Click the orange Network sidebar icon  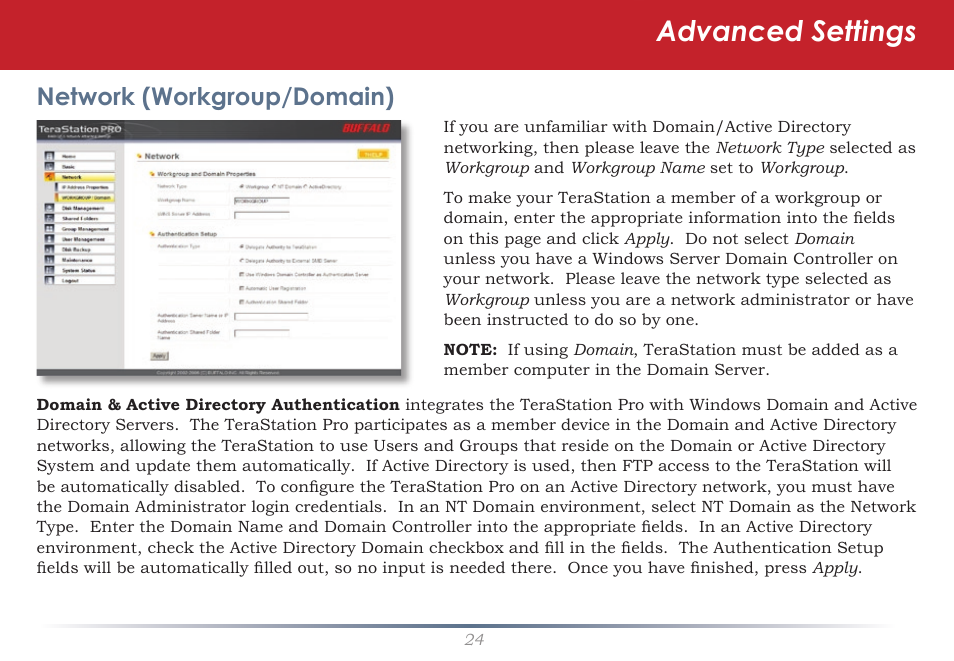point(49,177)
